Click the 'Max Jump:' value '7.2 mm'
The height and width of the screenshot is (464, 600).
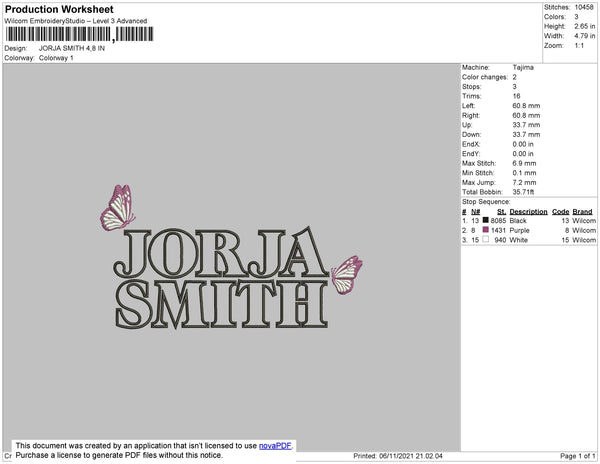point(524,182)
